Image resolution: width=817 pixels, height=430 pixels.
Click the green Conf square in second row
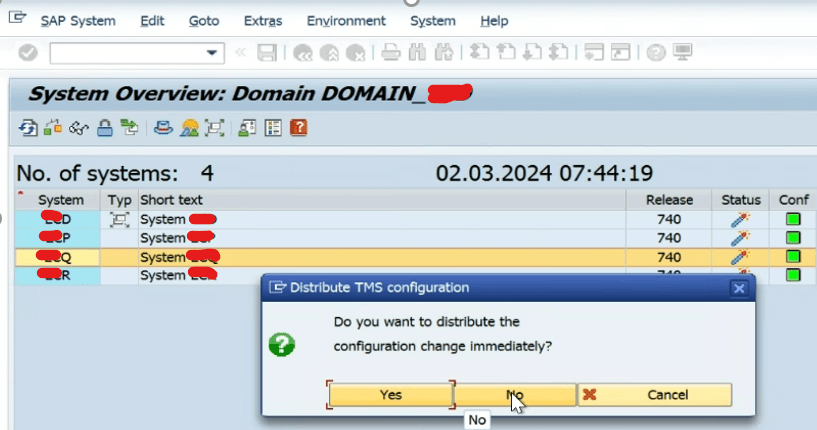click(793, 238)
